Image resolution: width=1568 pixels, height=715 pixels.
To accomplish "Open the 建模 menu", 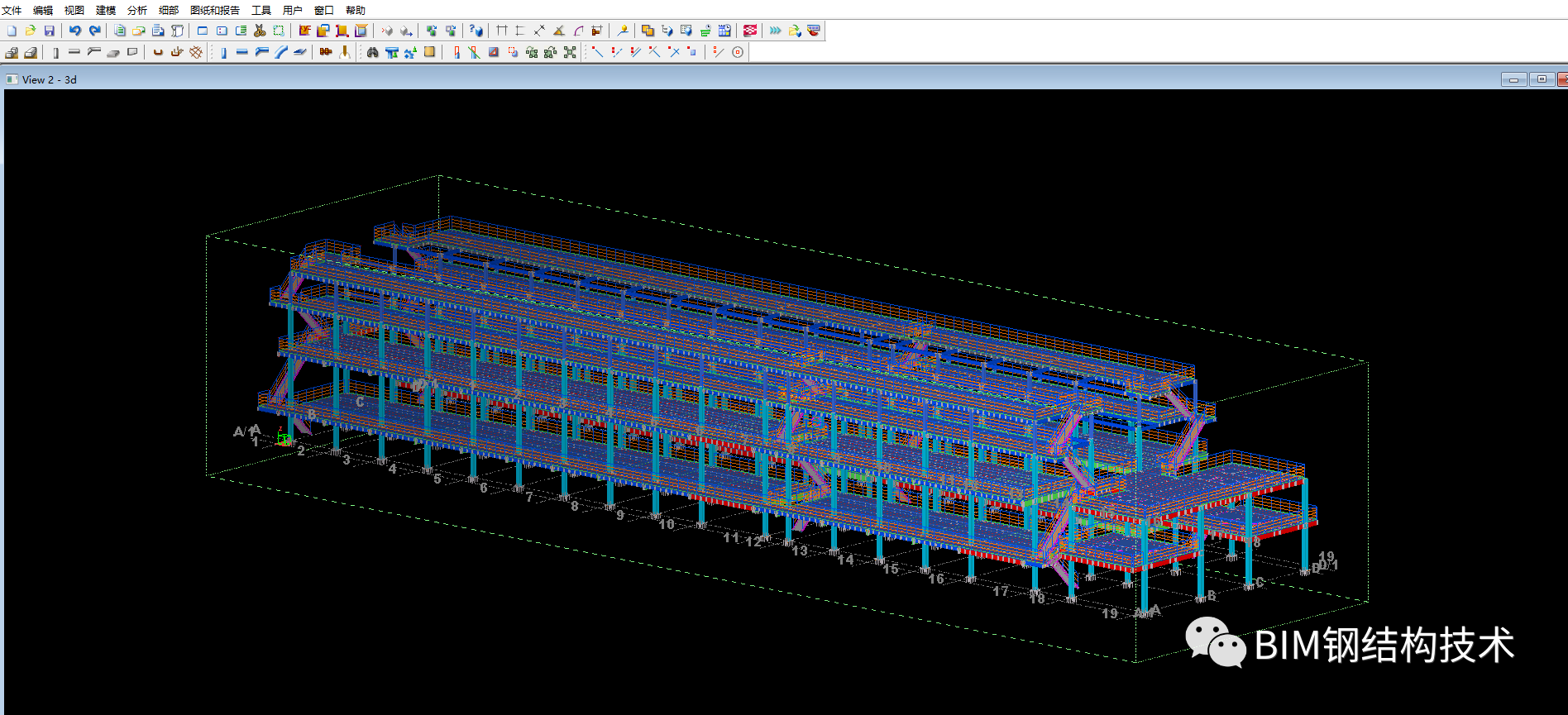I will click(106, 10).
